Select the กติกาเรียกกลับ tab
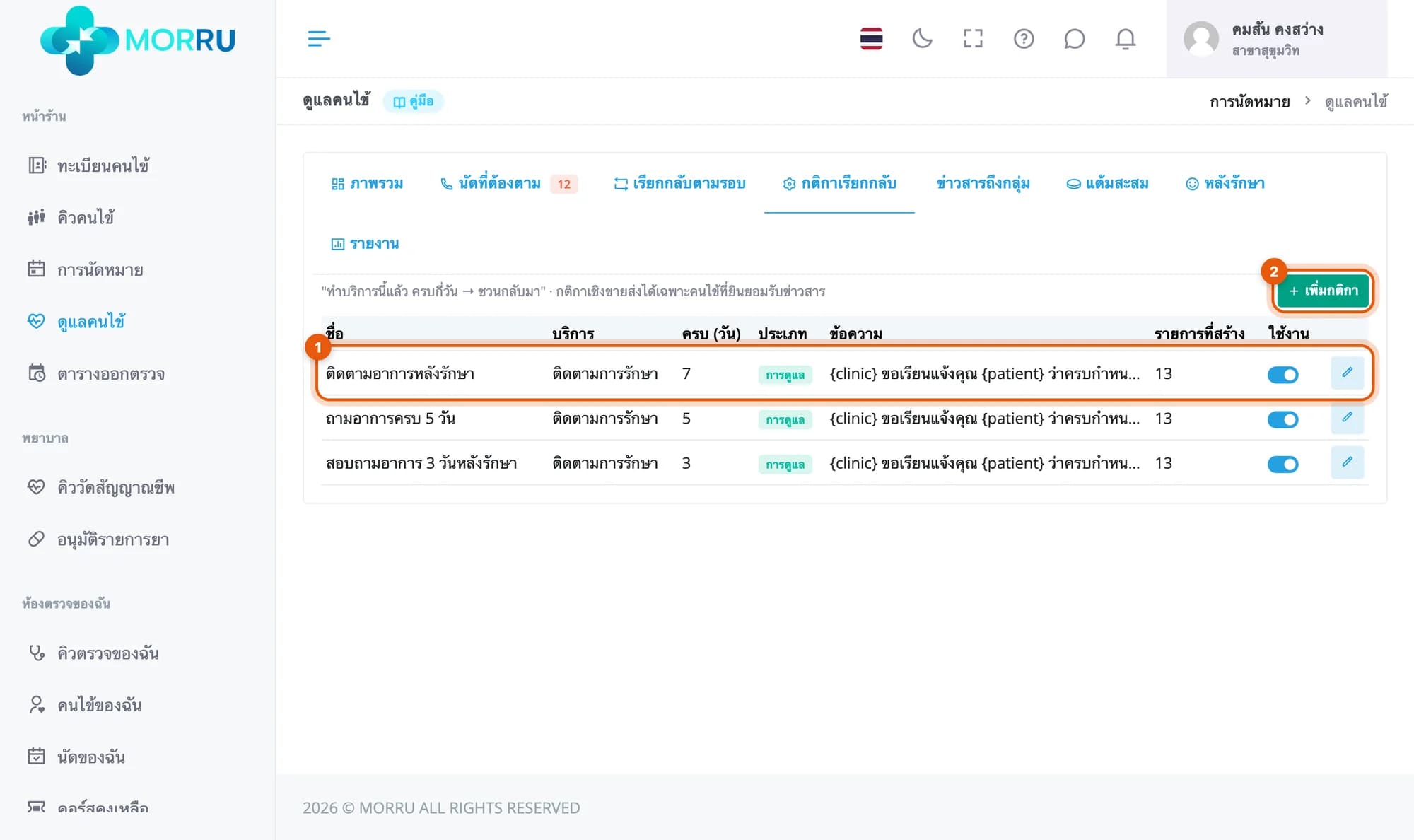 (839, 184)
